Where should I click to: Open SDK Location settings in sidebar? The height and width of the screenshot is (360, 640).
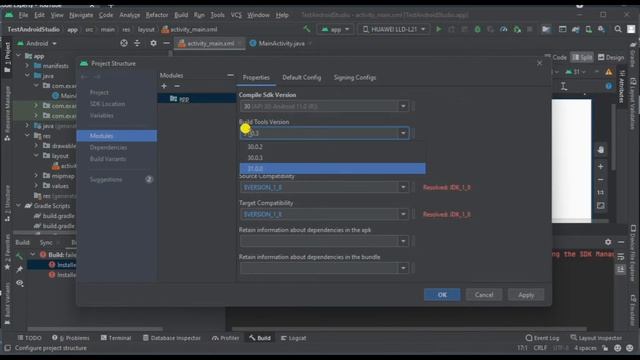(107, 104)
